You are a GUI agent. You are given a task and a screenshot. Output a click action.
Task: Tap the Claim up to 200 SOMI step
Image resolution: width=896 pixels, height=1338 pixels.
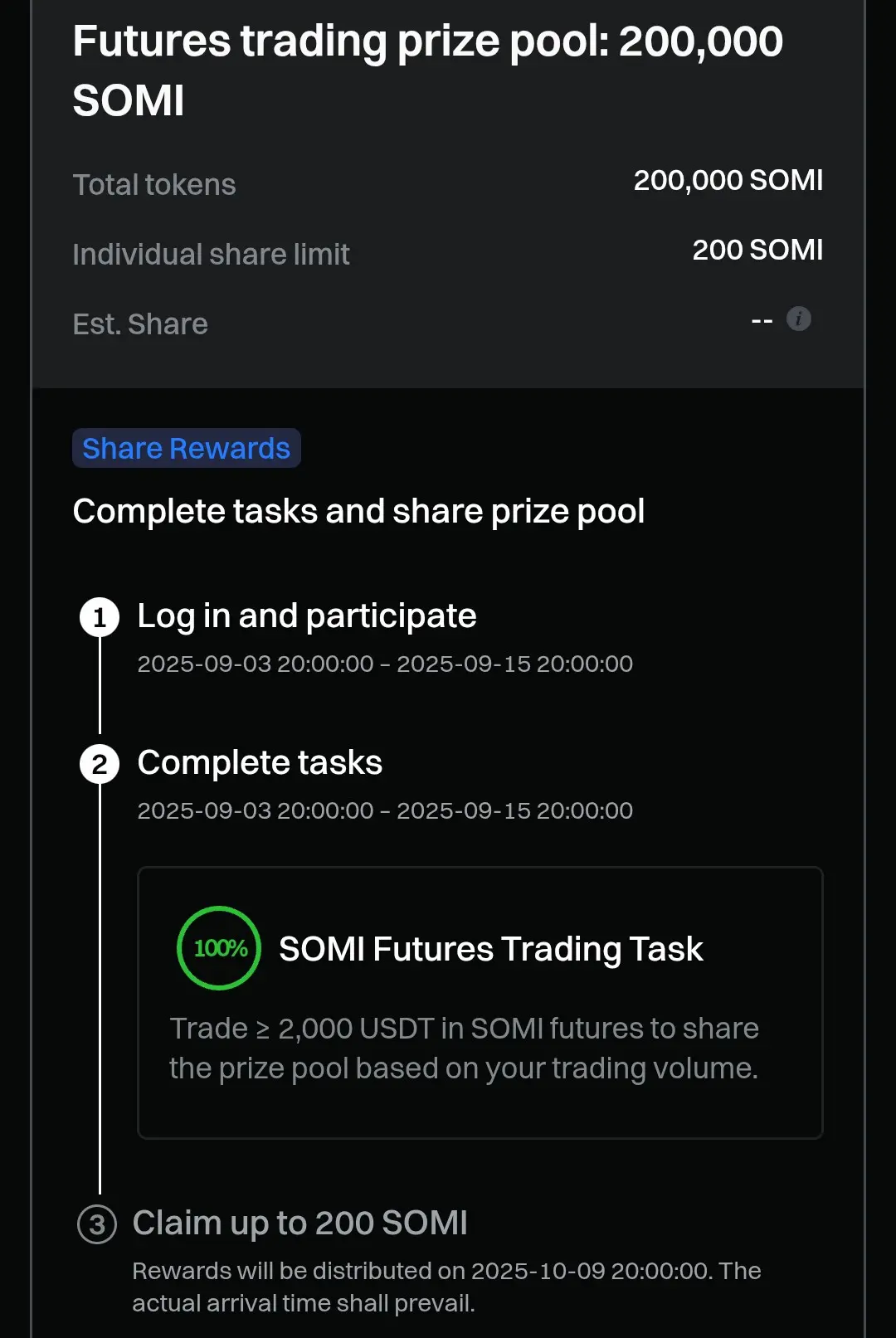click(300, 1224)
